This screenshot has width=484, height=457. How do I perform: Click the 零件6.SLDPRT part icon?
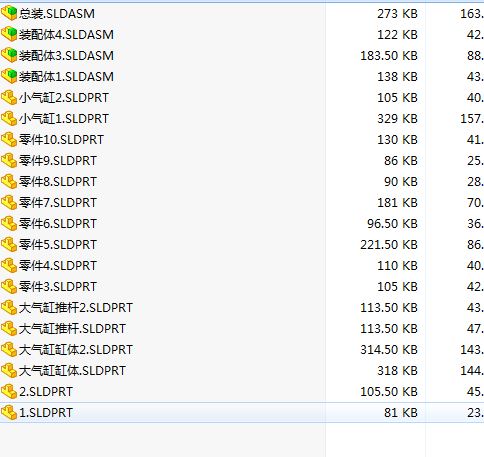(9, 223)
